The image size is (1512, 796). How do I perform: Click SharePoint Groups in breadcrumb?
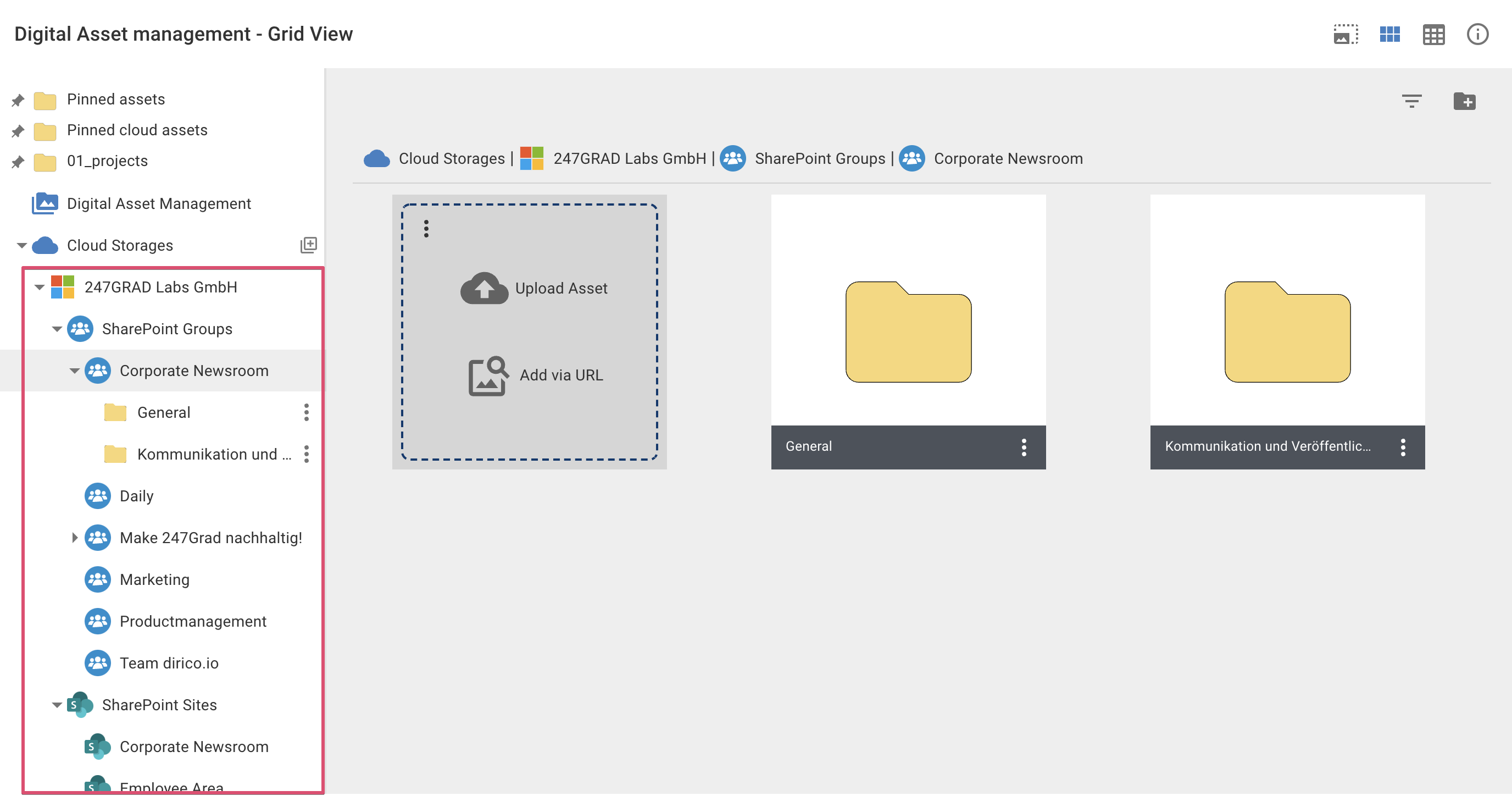(819, 159)
